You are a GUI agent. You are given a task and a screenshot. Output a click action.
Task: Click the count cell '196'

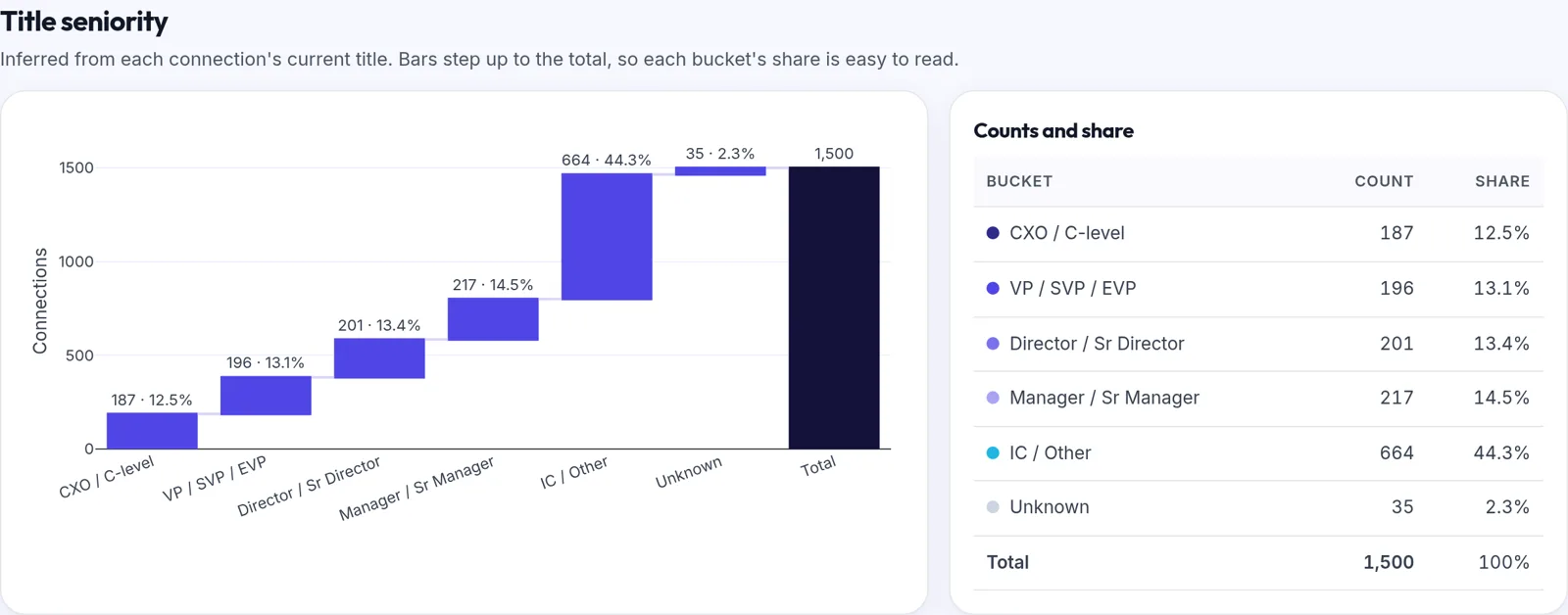(x=1396, y=288)
